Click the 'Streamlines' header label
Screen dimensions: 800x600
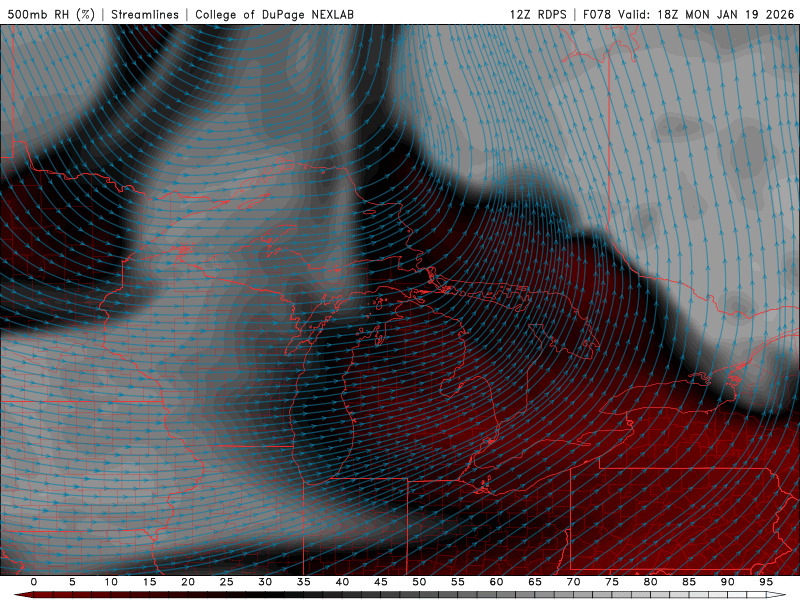click(x=145, y=14)
